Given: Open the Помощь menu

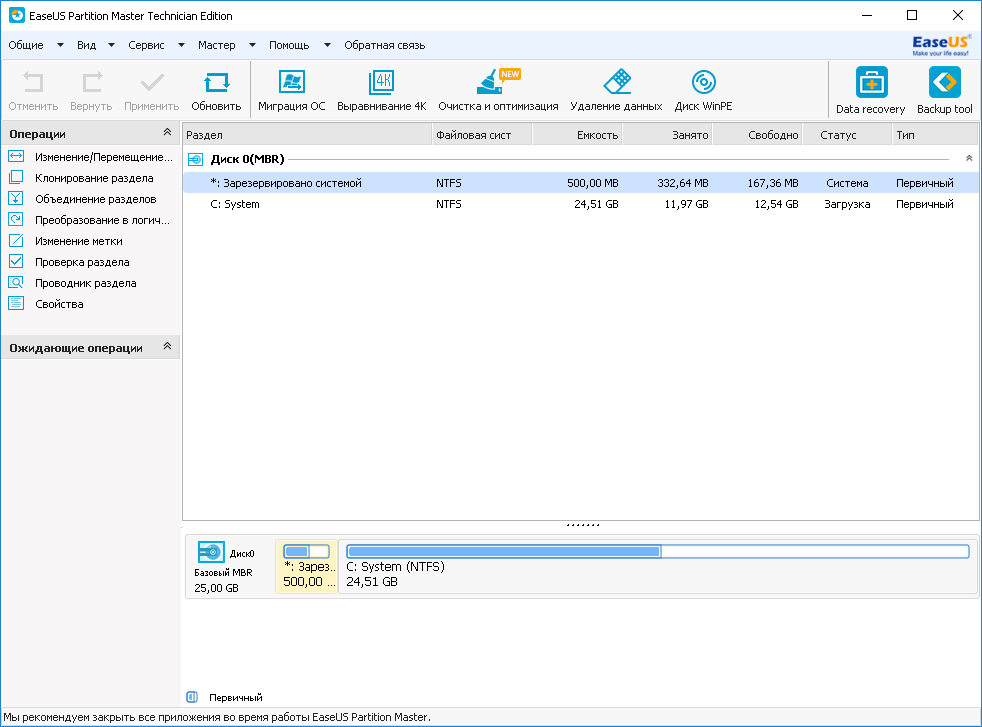Looking at the screenshot, I should (289, 45).
